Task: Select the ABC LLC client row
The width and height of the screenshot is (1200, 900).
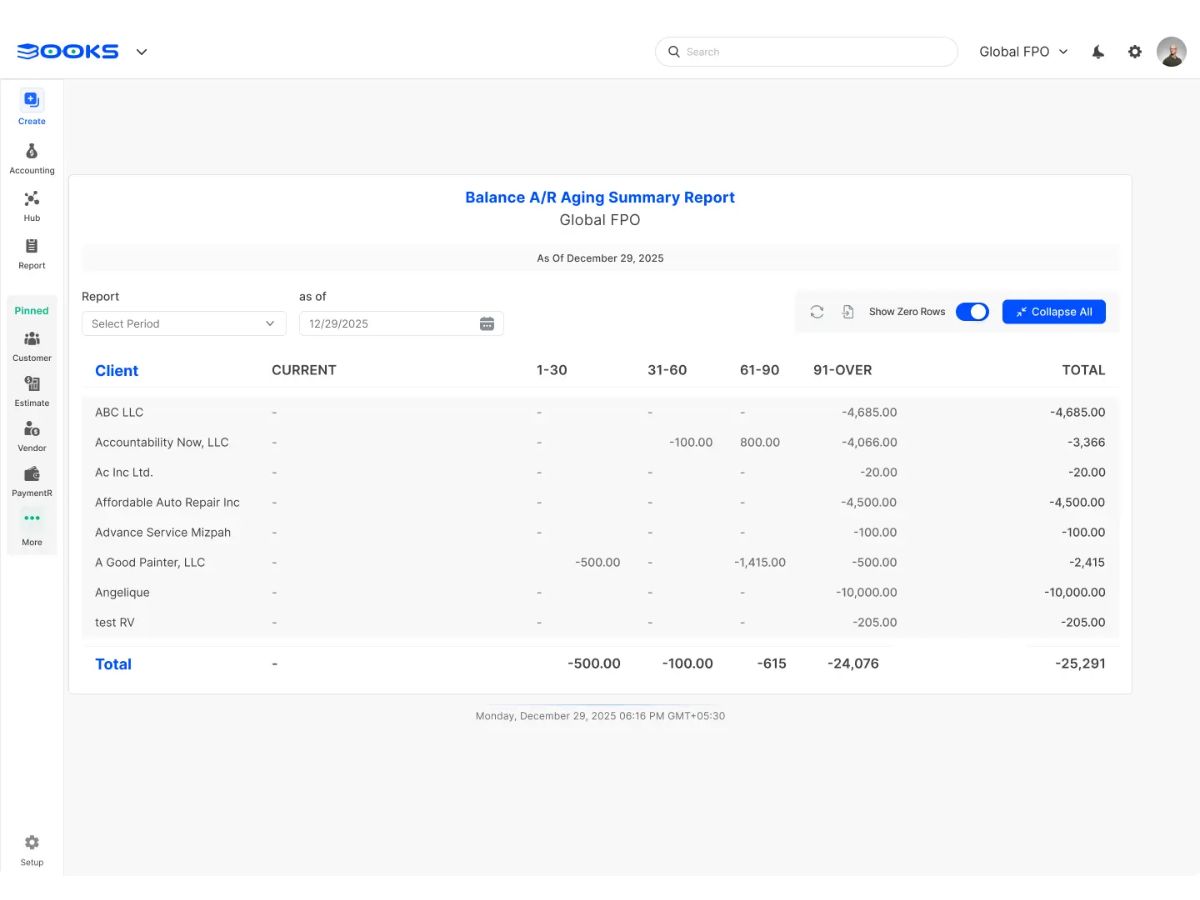Action: (x=600, y=412)
